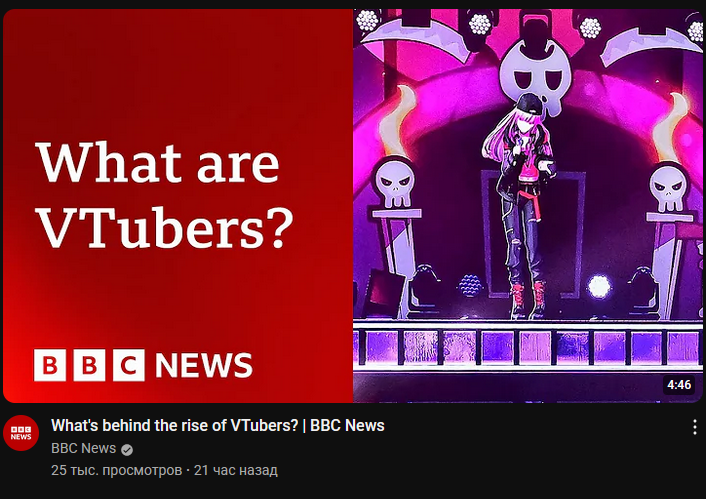This screenshot has height=499, width=706.
Task: Click the verified checkmark badge beside BBC News
Action: click(x=127, y=449)
